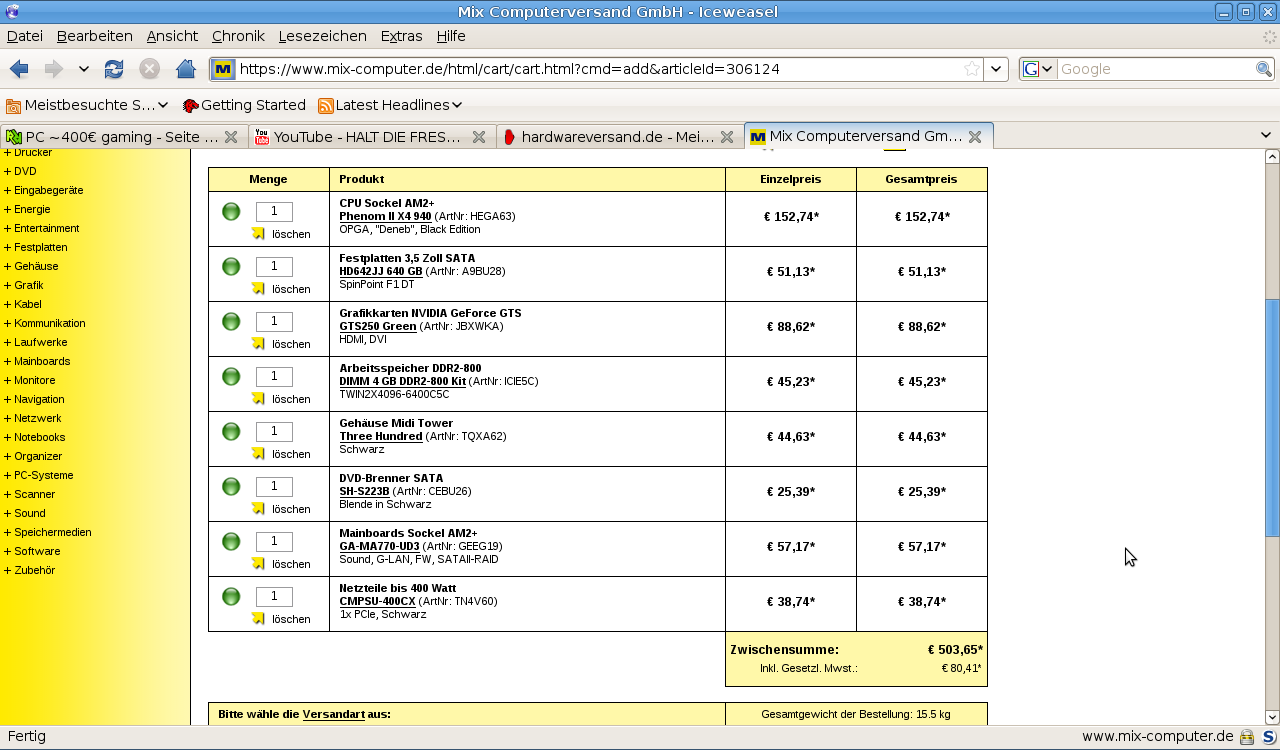The width and height of the screenshot is (1280, 750).
Task: Open the Bearbeiten menu
Action: [95, 36]
